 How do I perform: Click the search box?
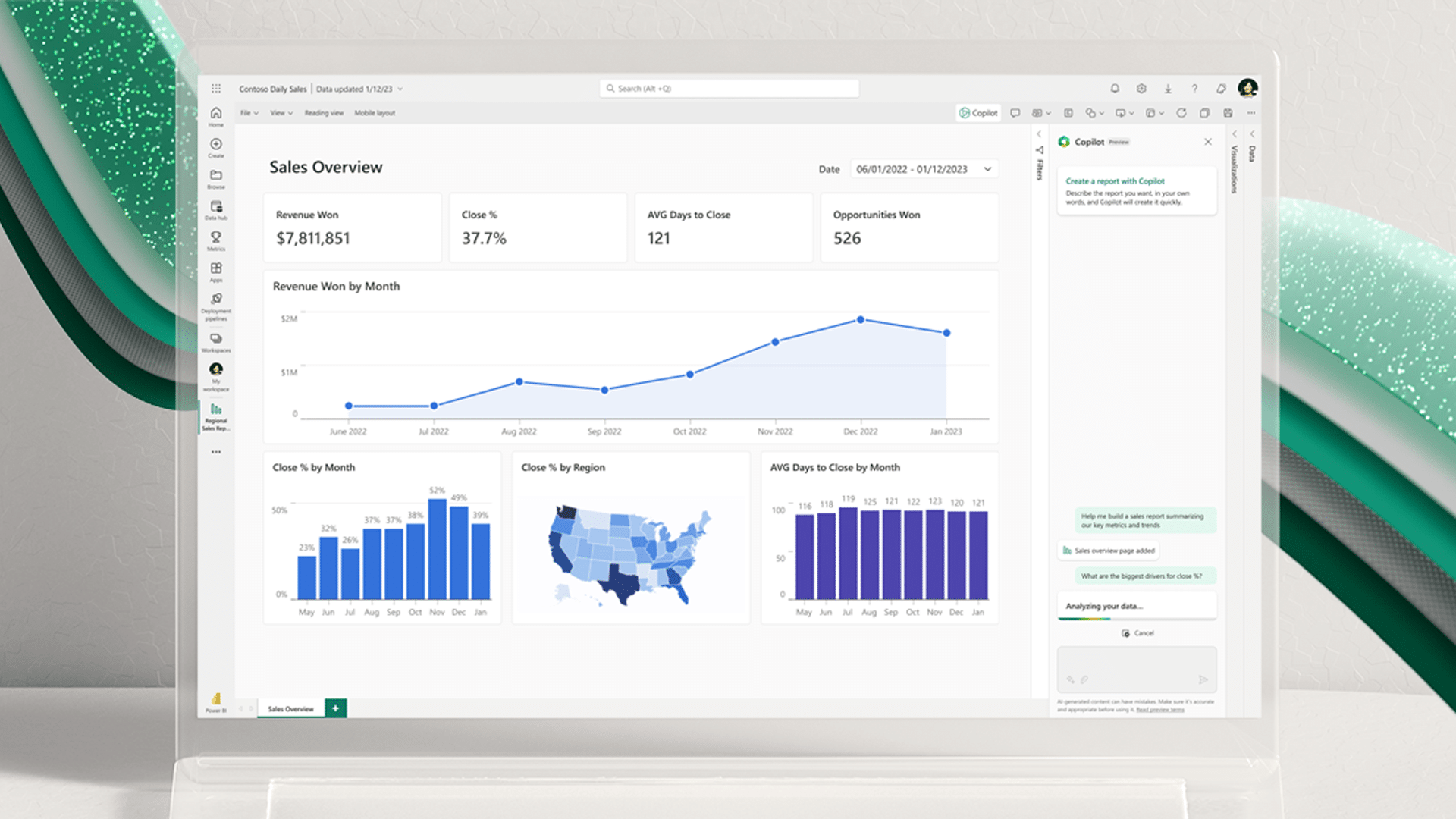click(x=729, y=89)
